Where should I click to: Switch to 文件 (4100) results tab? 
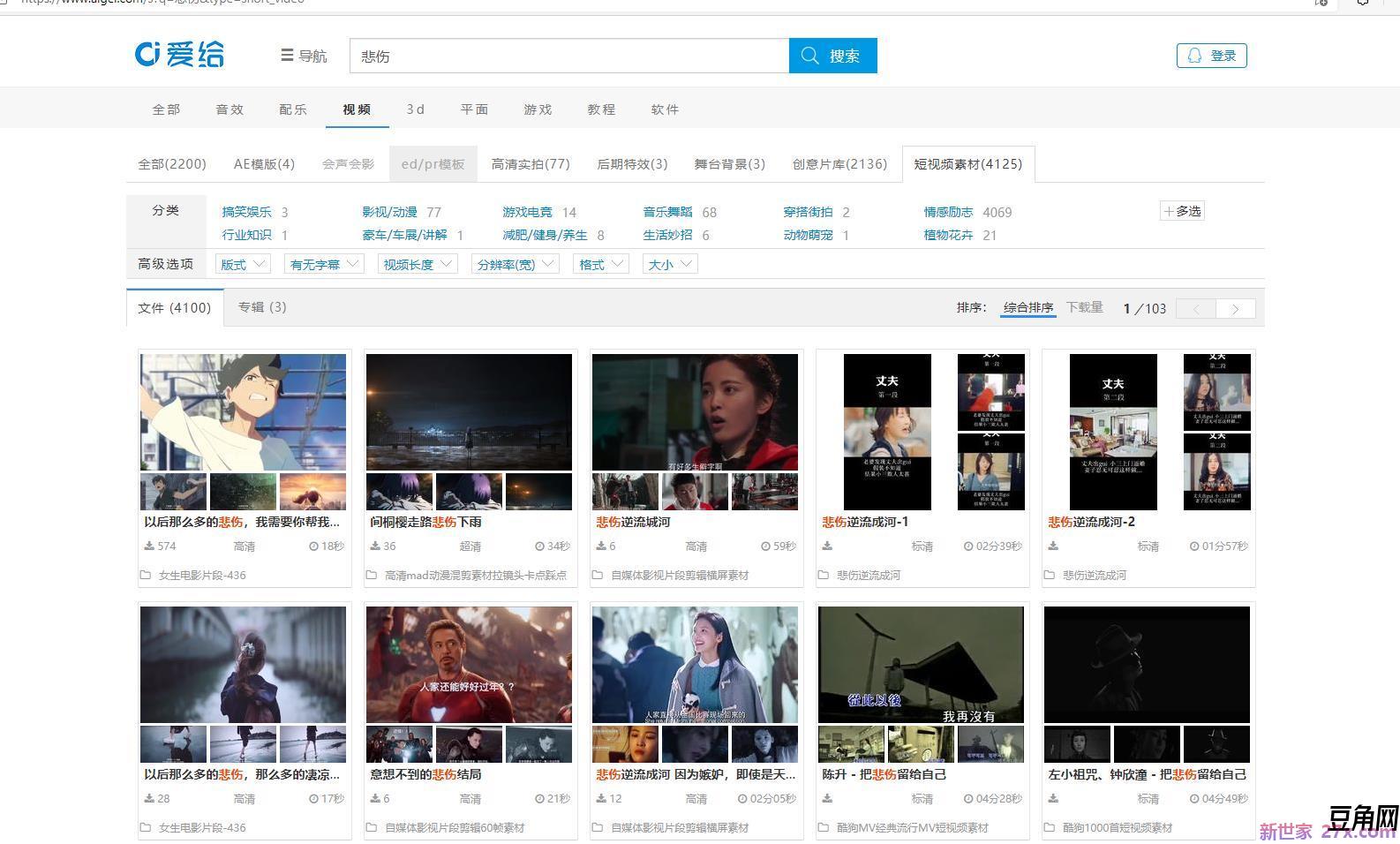tap(175, 307)
